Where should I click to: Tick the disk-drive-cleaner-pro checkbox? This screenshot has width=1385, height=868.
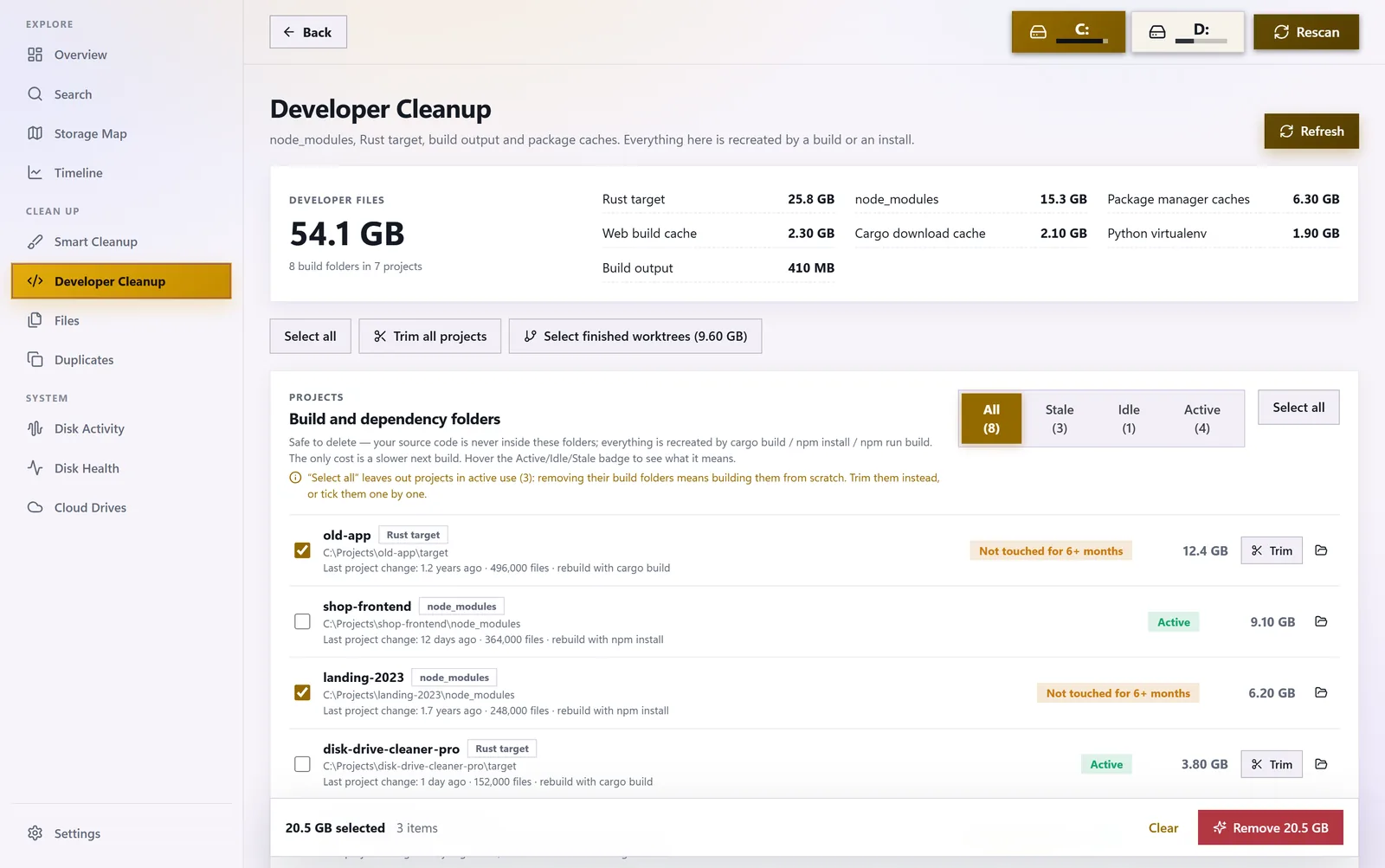[x=302, y=764]
